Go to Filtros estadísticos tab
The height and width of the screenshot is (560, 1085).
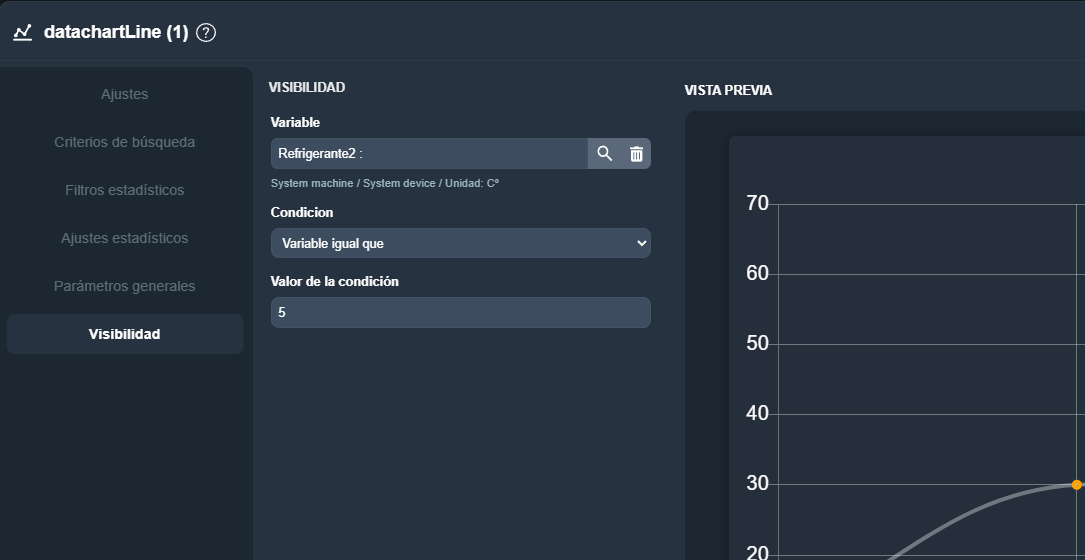pyautogui.click(x=125, y=190)
